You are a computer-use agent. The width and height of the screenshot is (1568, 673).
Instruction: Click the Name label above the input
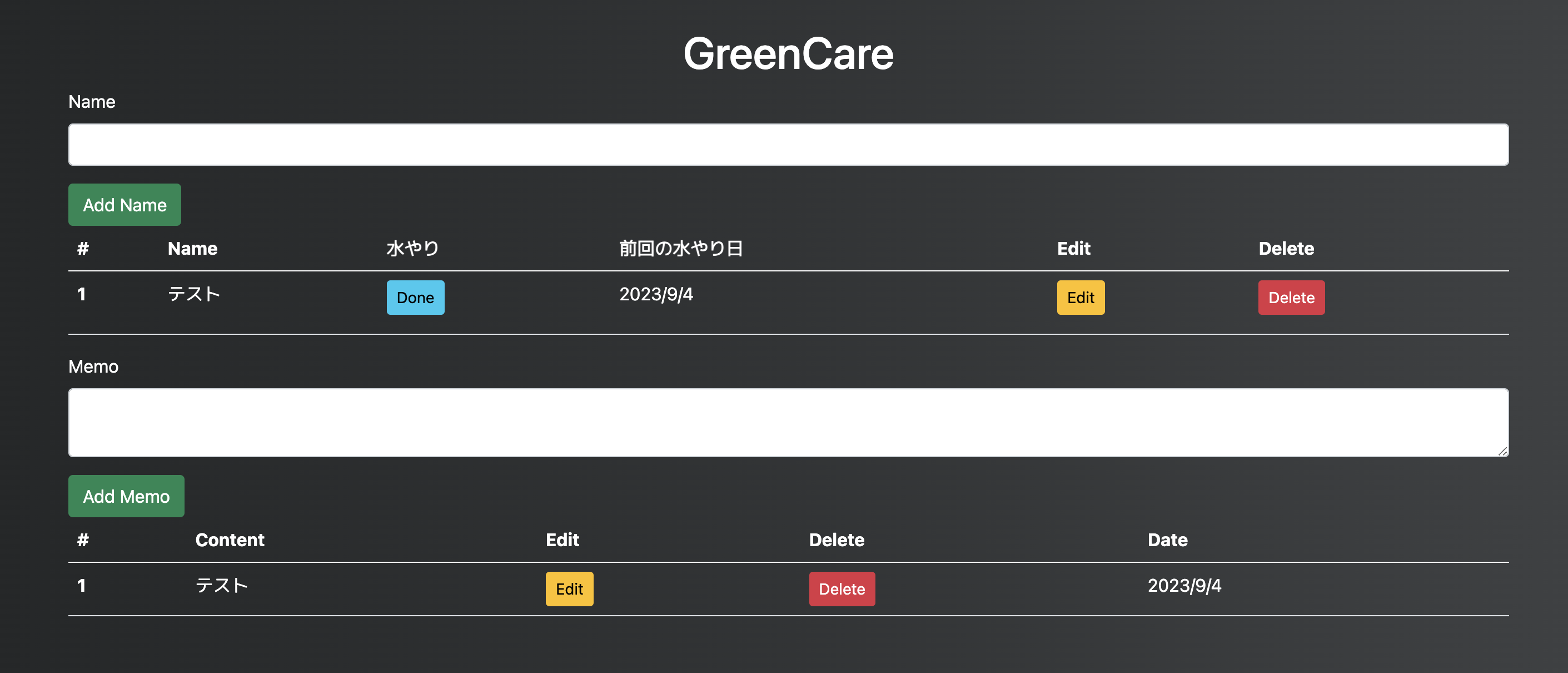click(92, 102)
